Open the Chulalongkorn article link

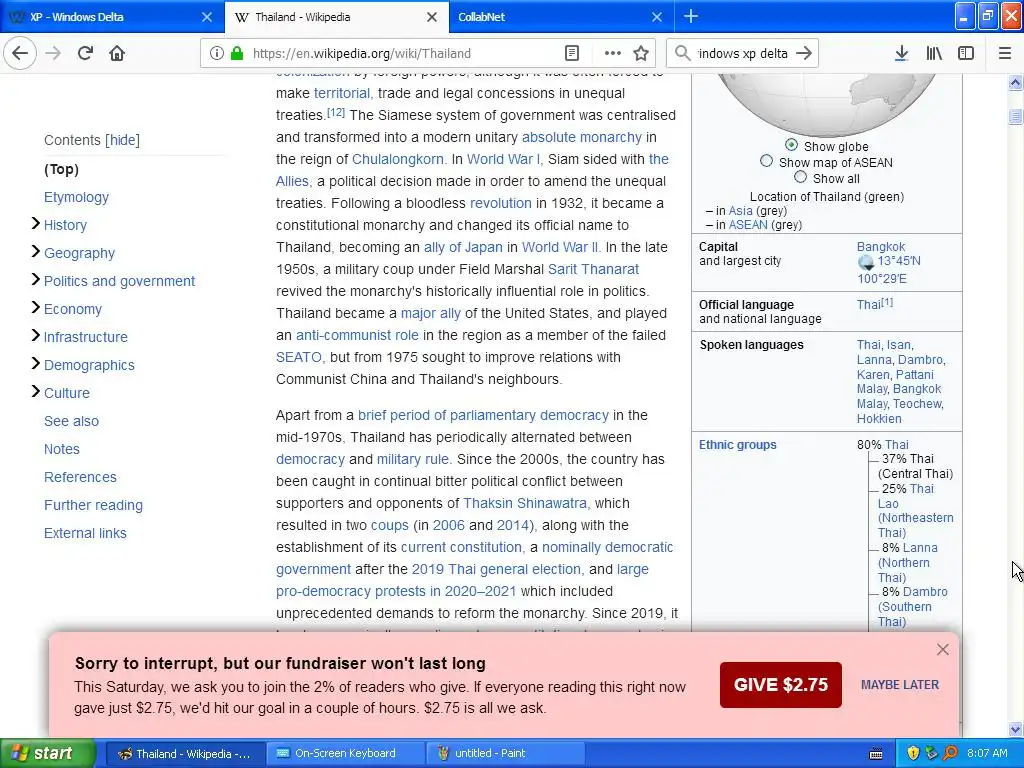[398, 159]
